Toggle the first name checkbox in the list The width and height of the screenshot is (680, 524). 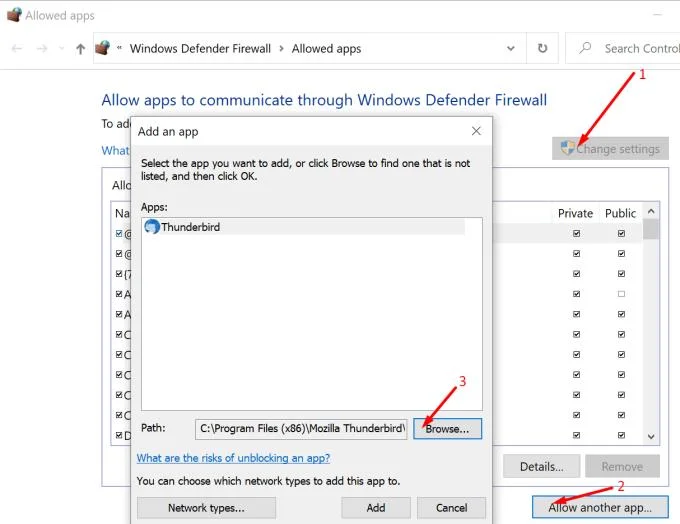(x=119, y=233)
